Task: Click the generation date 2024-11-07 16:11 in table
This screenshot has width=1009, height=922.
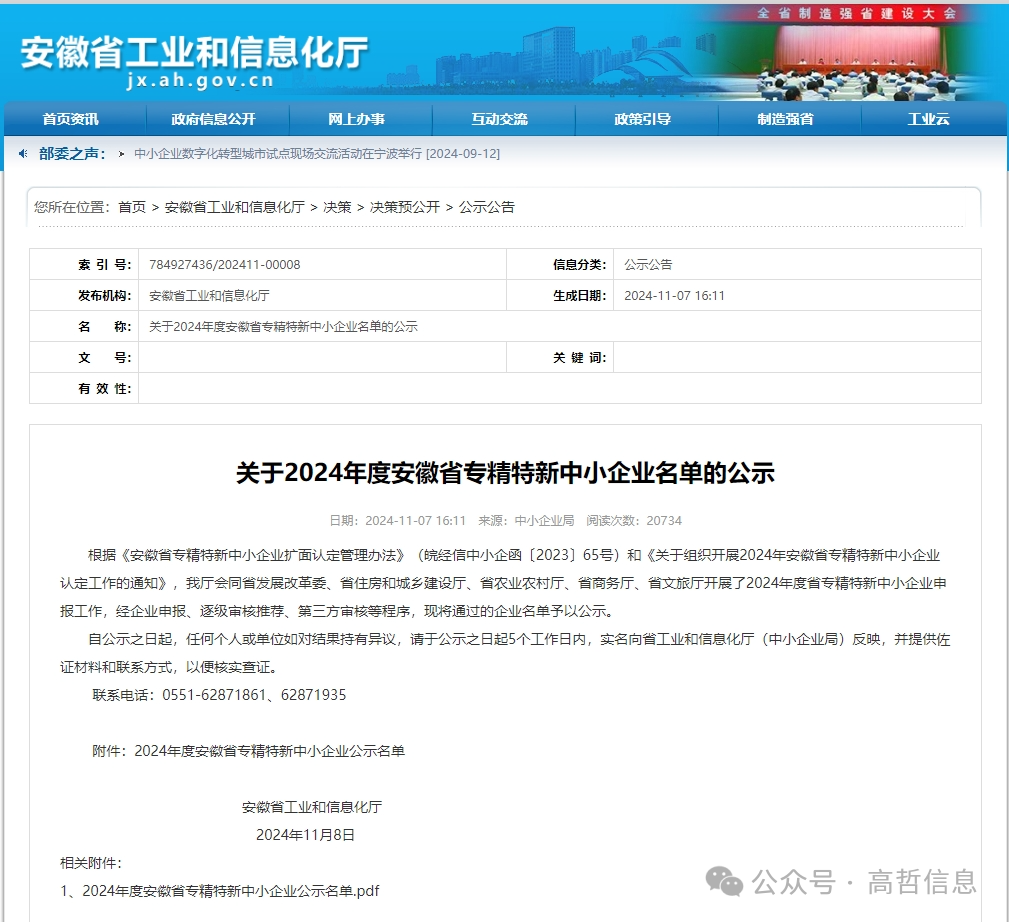Action: click(674, 296)
